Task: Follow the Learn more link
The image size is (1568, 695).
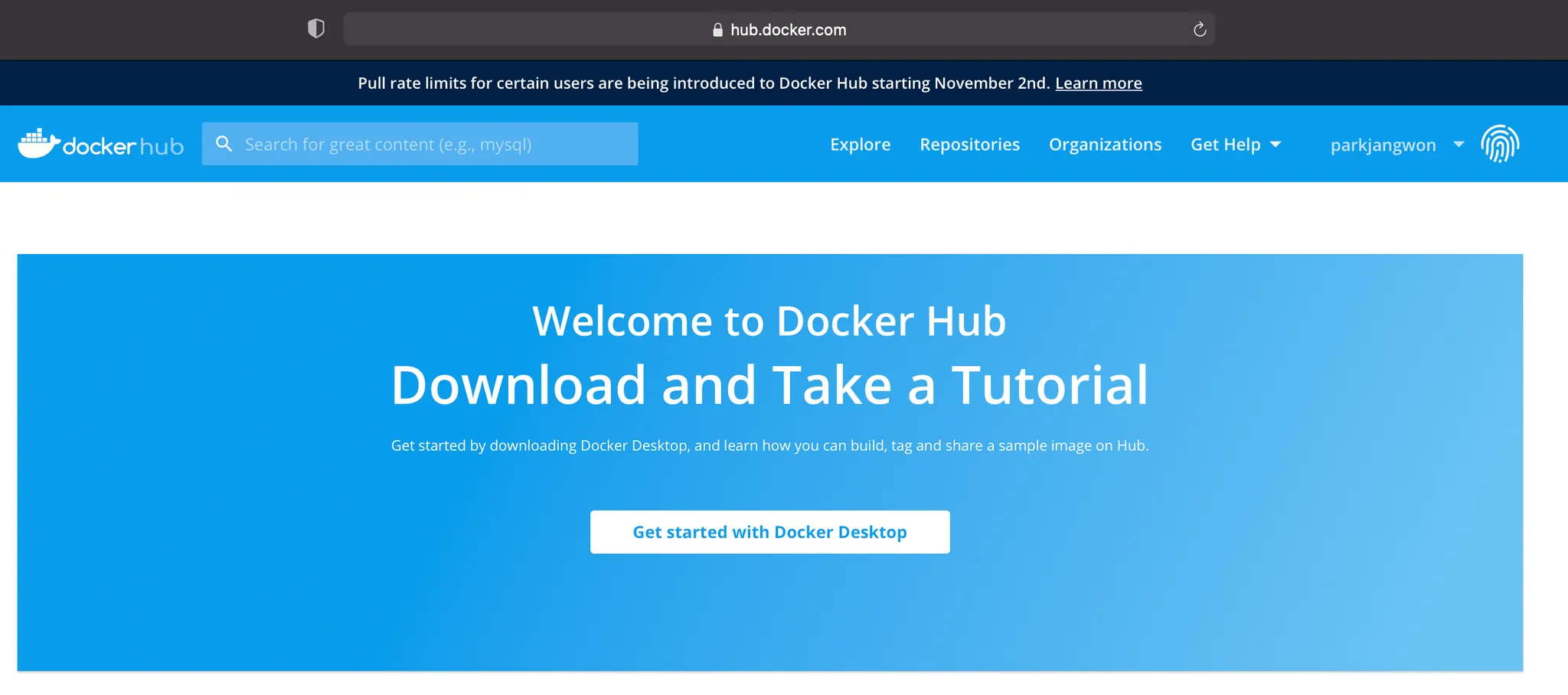Action: coord(1099,83)
